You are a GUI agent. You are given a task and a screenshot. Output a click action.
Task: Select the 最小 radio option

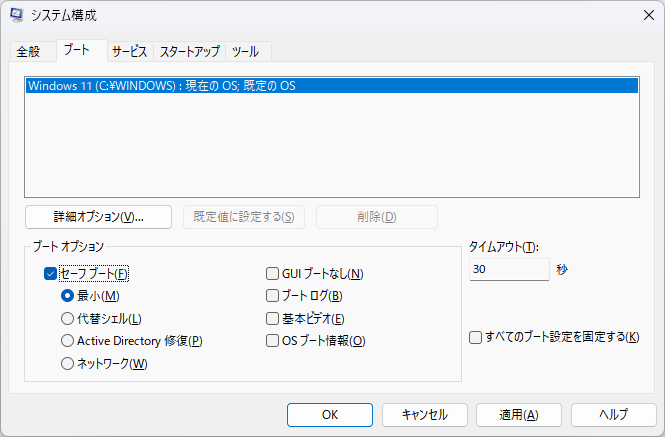point(68,296)
